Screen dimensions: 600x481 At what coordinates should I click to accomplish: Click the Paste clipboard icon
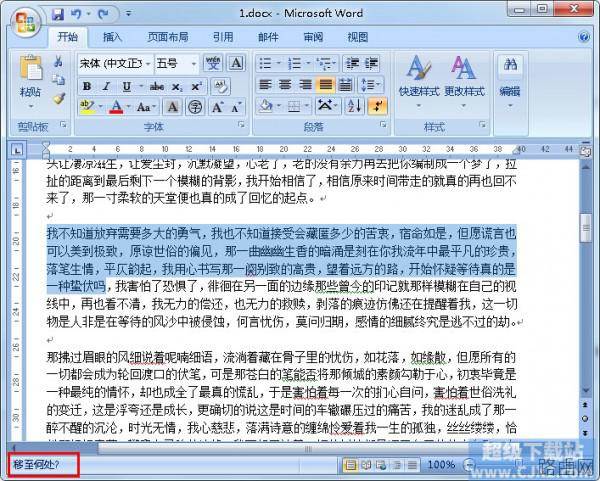click(31, 69)
